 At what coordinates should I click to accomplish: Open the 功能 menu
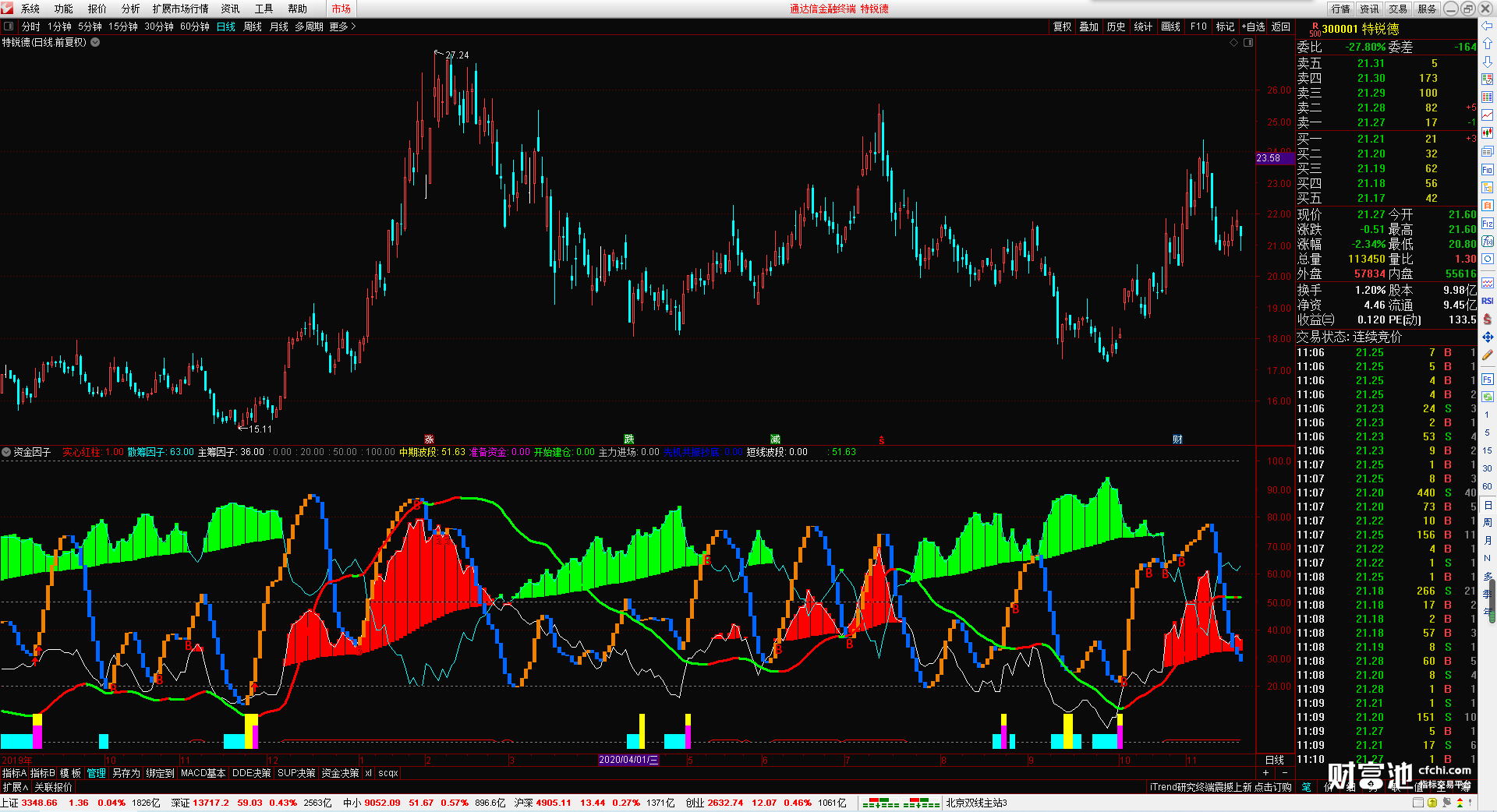tap(64, 9)
